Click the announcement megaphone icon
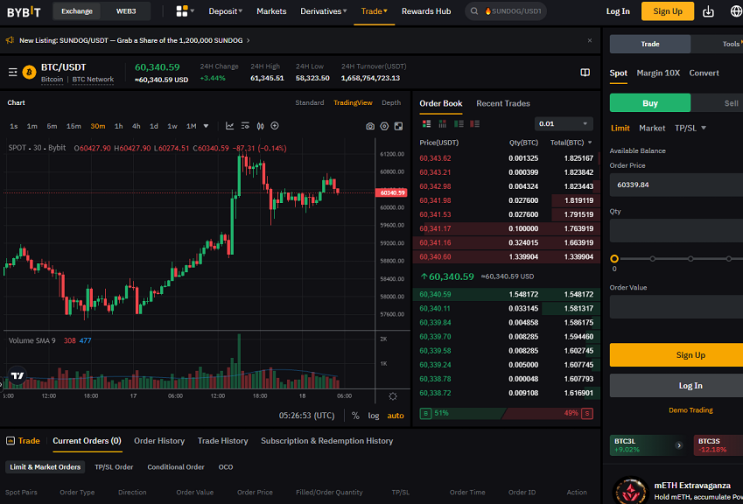Image resolution: width=743 pixels, height=504 pixels. coord(10,40)
